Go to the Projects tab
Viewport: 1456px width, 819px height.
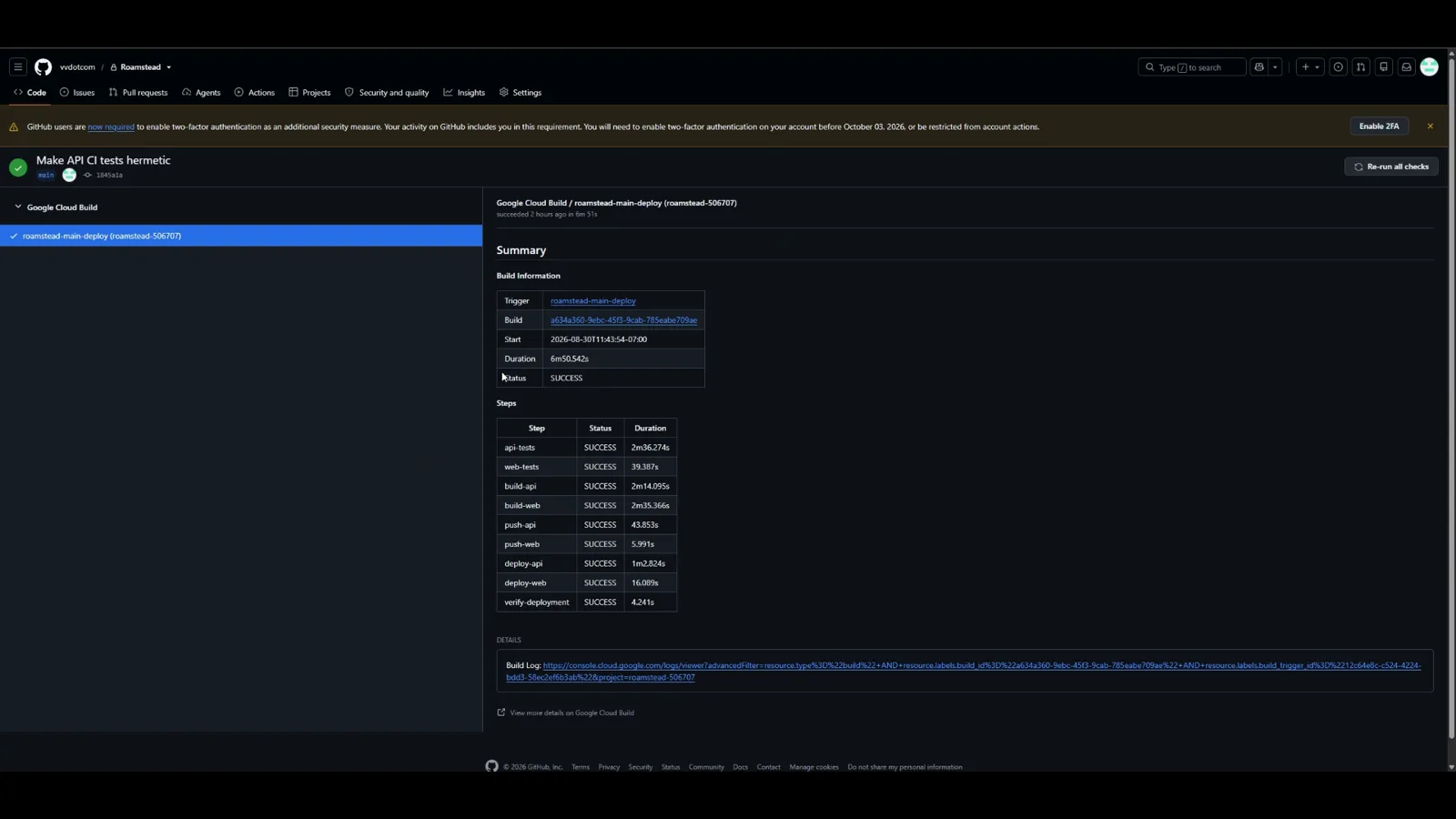(x=309, y=93)
